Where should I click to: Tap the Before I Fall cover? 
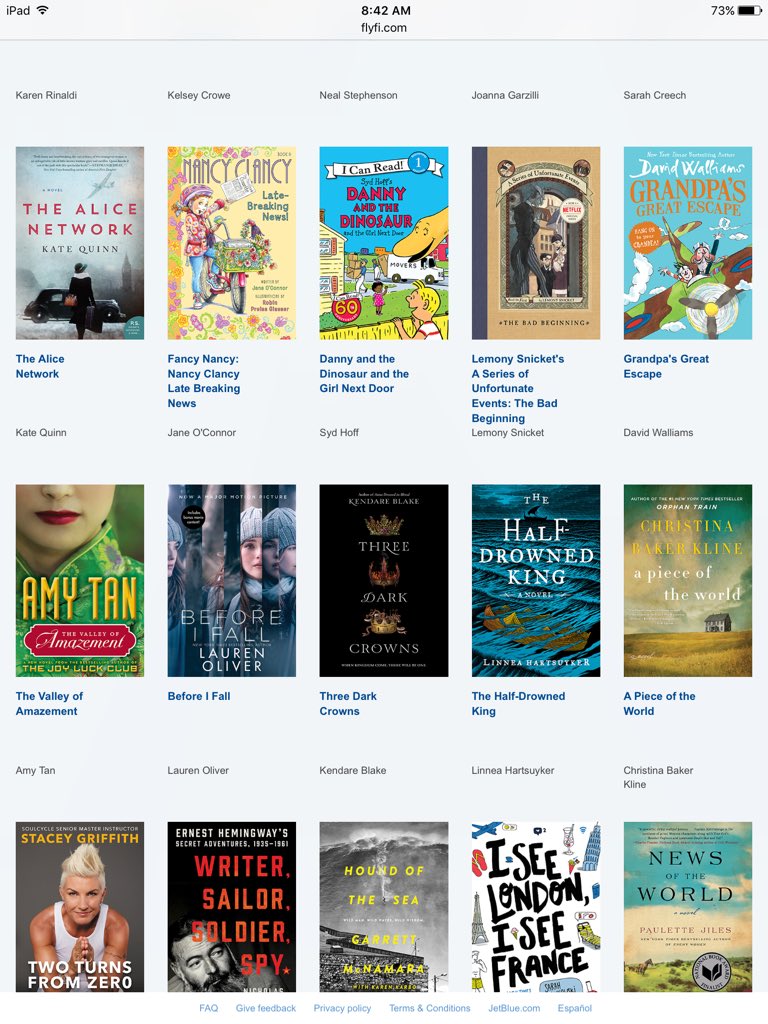tap(232, 581)
